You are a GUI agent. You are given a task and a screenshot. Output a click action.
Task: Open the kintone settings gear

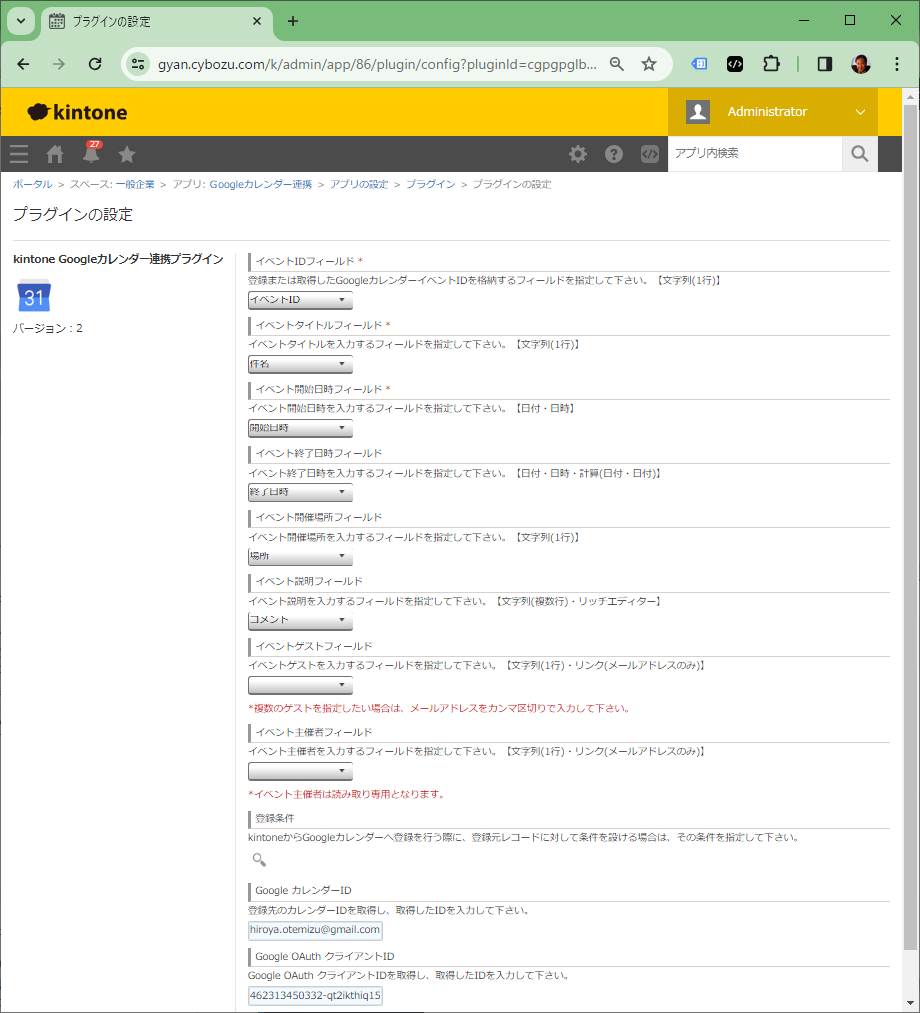point(578,154)
